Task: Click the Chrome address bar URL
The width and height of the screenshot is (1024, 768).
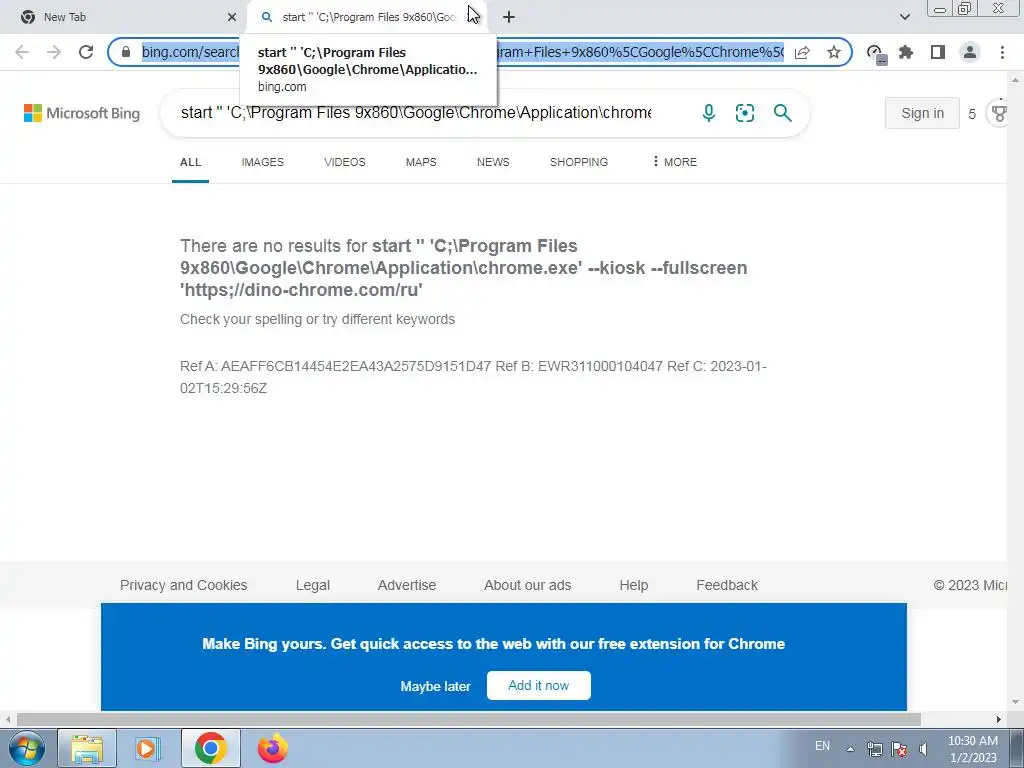Action: [462, 52]
